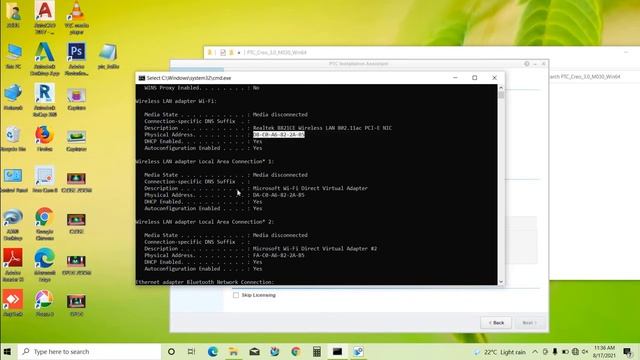The height and width of the screenshot is (360, 640).
Task: Open the AutoCAD 2017 desktop shortcut
Action: click(x=45, y=17)
